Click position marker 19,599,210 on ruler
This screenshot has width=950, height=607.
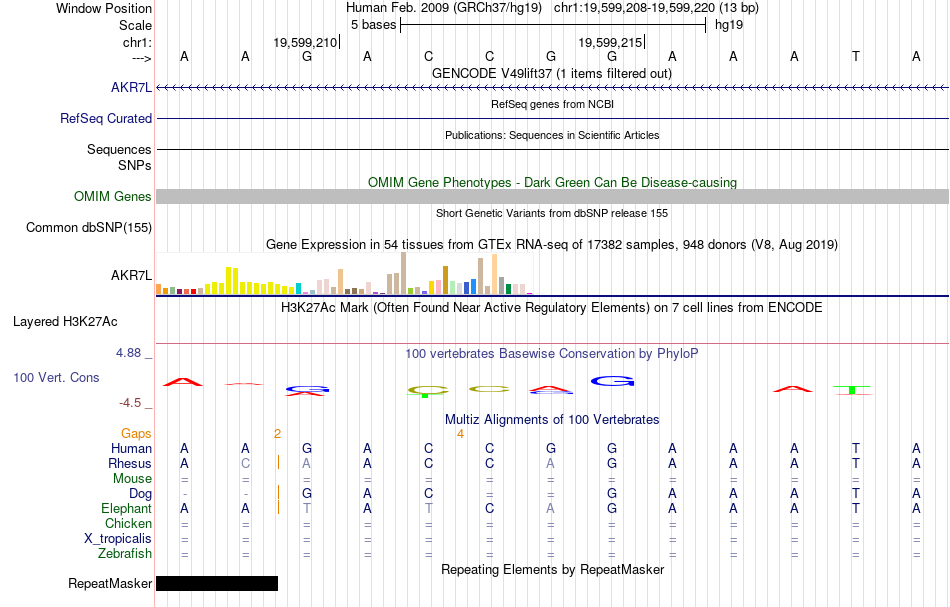pyautogui.click(x=307, y=42)
